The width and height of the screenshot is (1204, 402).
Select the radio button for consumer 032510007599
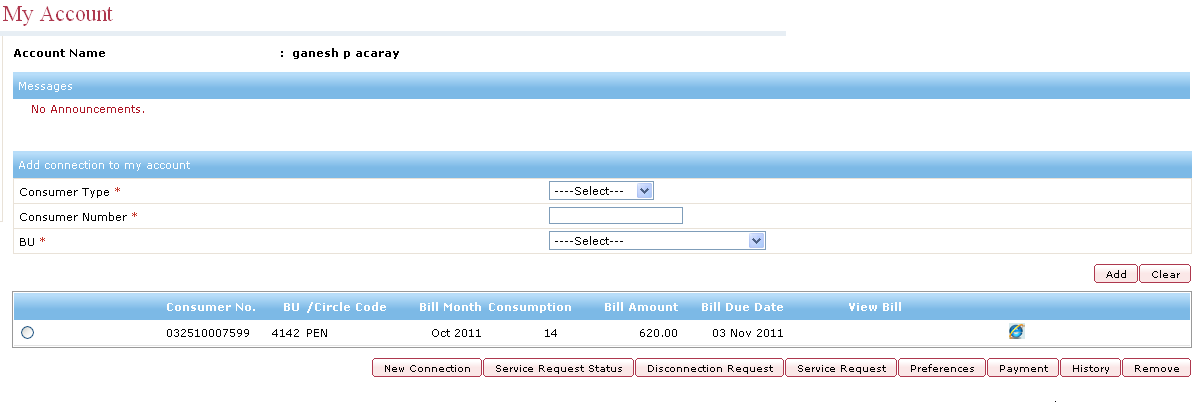tap(27, 333)
